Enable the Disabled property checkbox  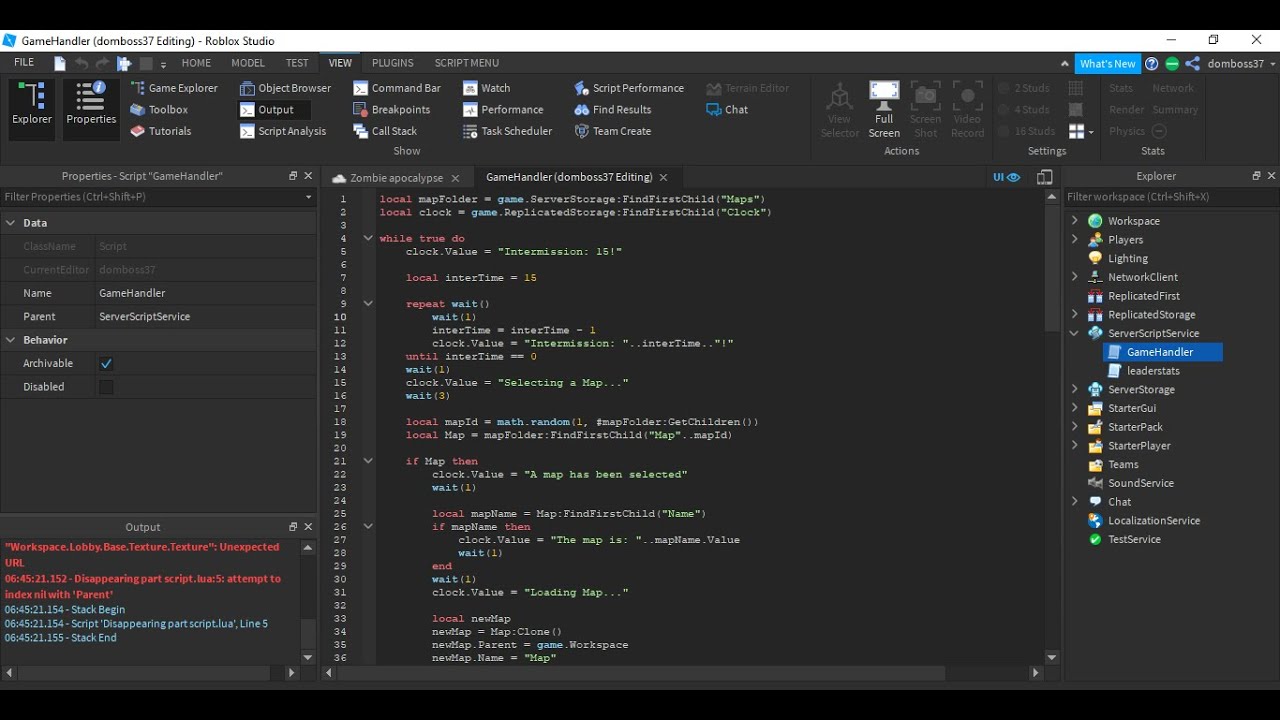pyautogui.click(x=106, y=387)
